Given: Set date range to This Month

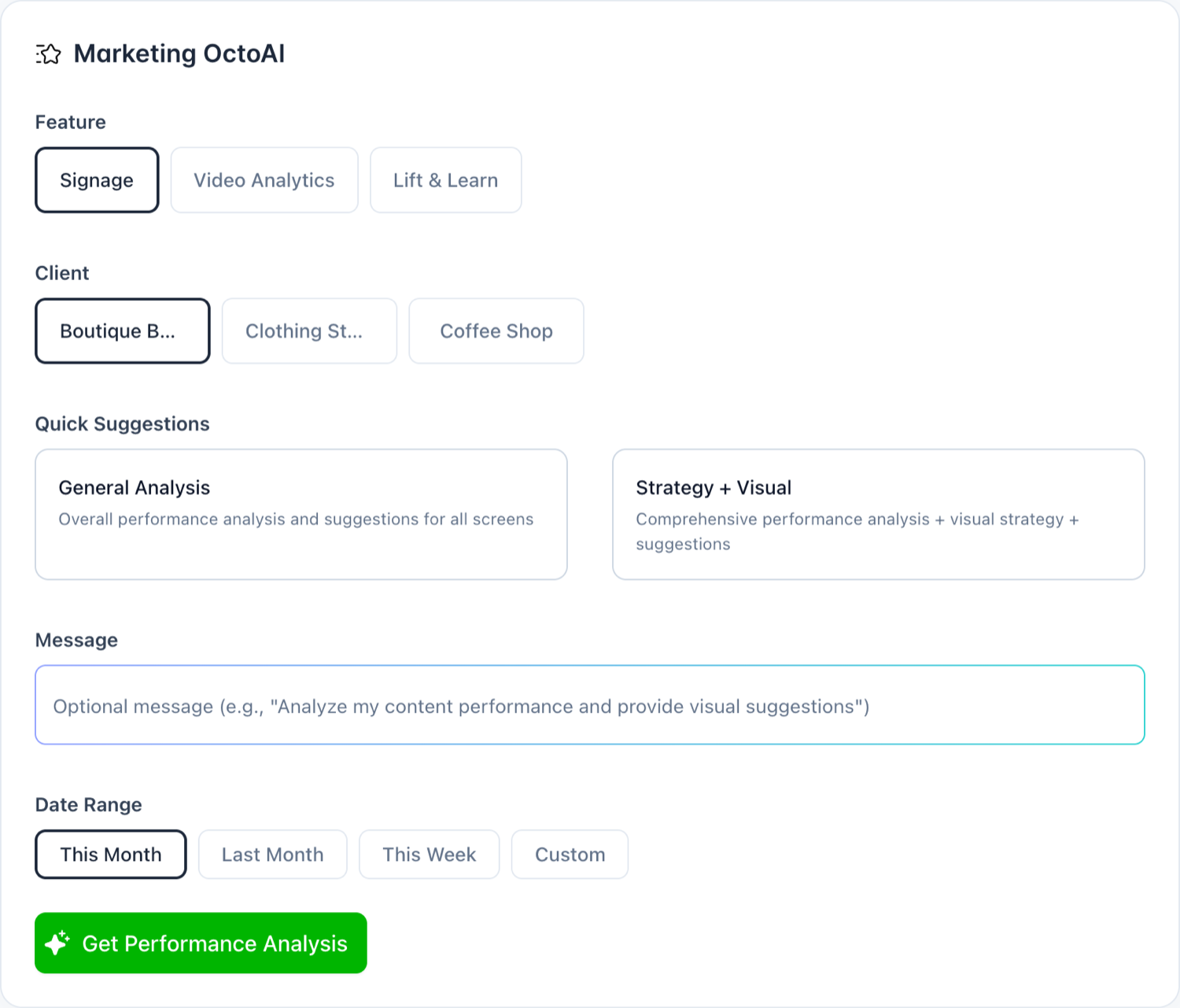Looking at the screenshot, I should point(111,855).
